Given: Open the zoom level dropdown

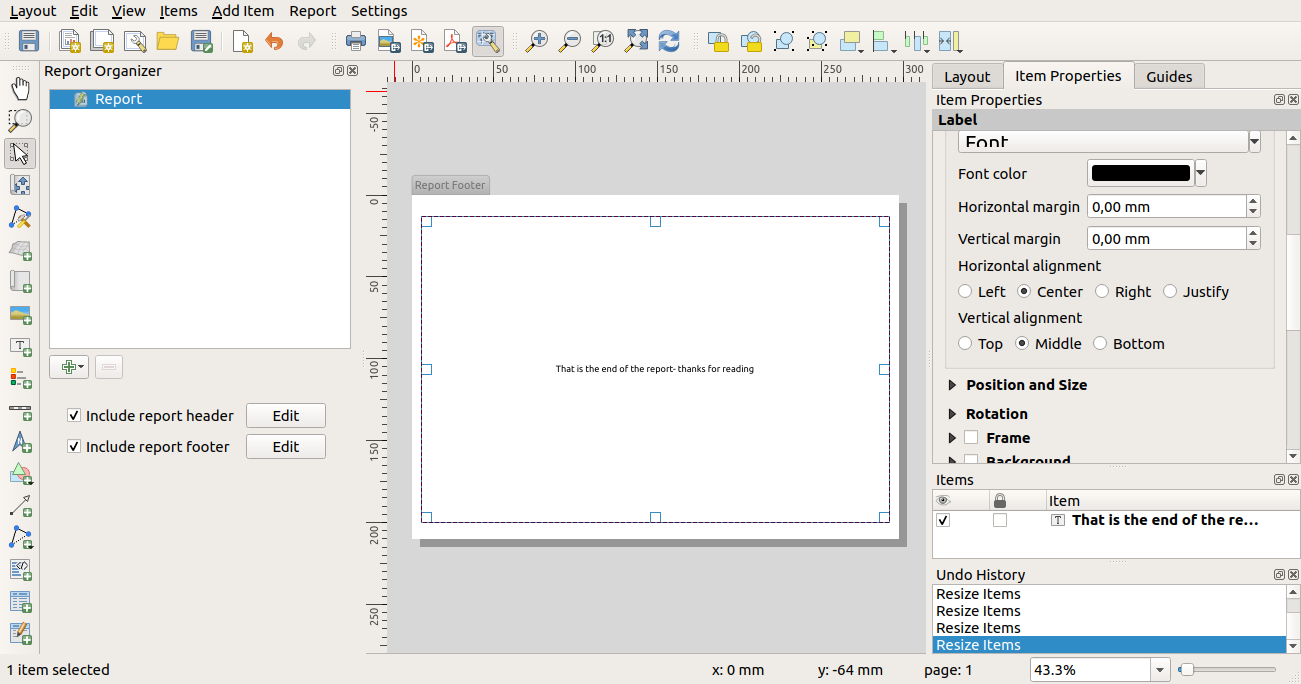Looking at the screenshot, I should pos(1160,670).
